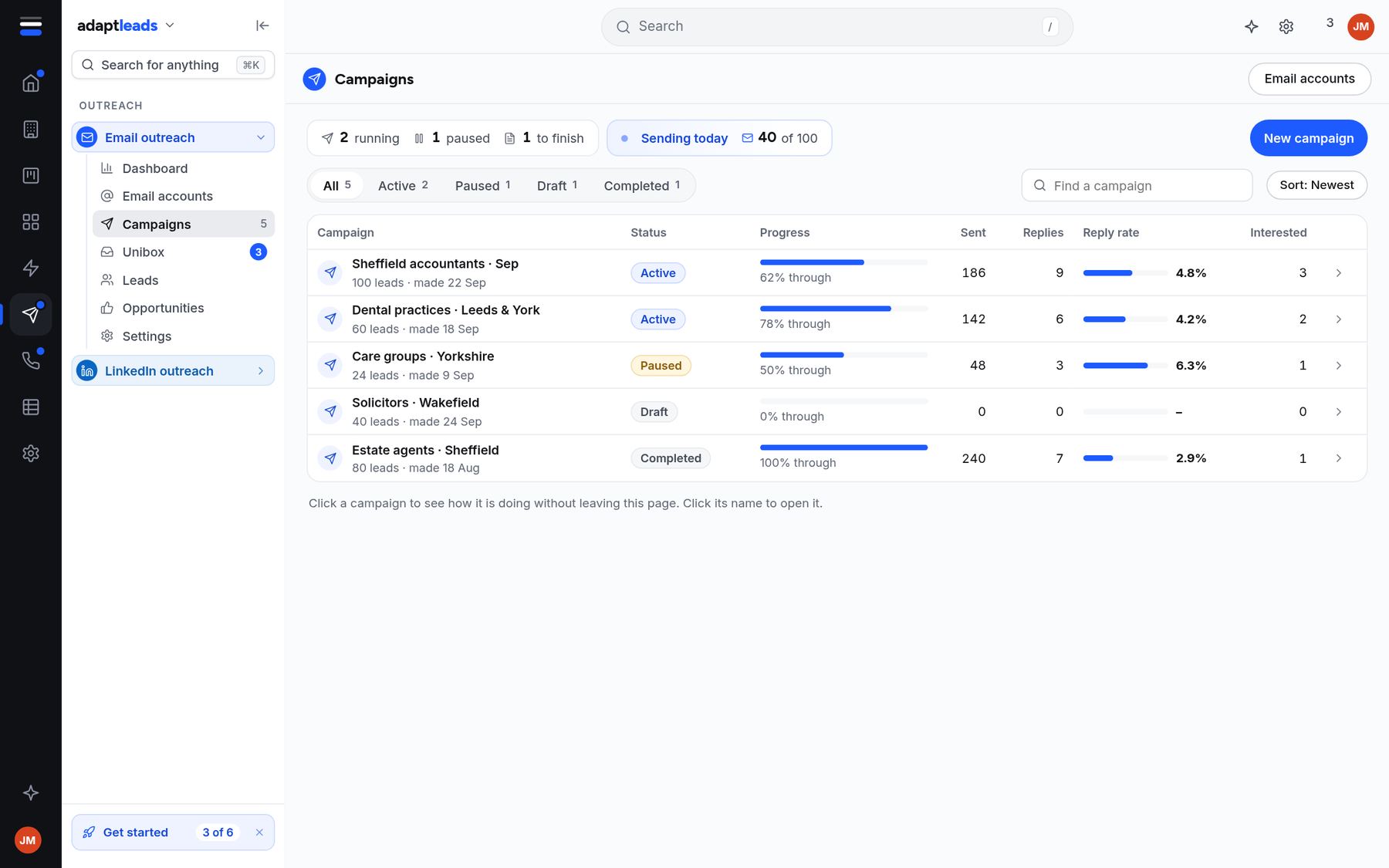Screen dimensions: 1389x868
Task: Show the Completed filter tab
Action: (x=642, y=185)
